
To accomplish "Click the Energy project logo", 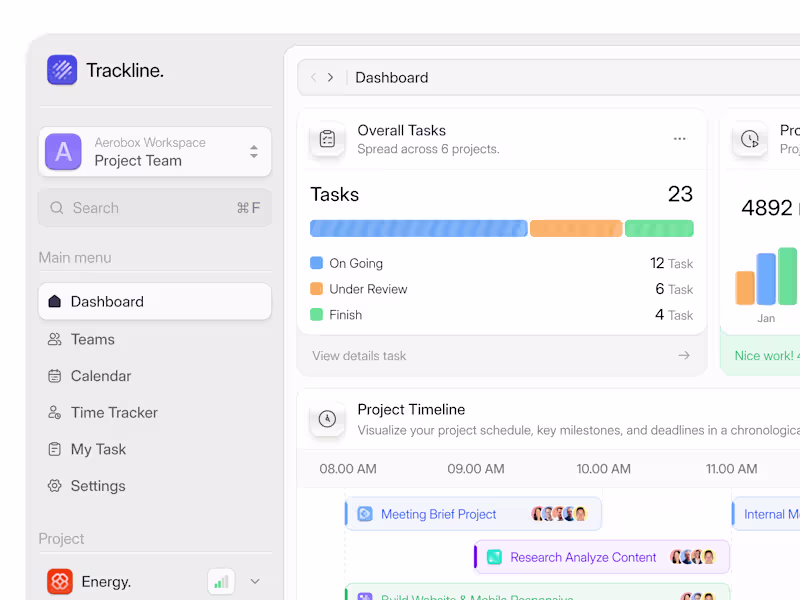I will click(x=59, y=581).
